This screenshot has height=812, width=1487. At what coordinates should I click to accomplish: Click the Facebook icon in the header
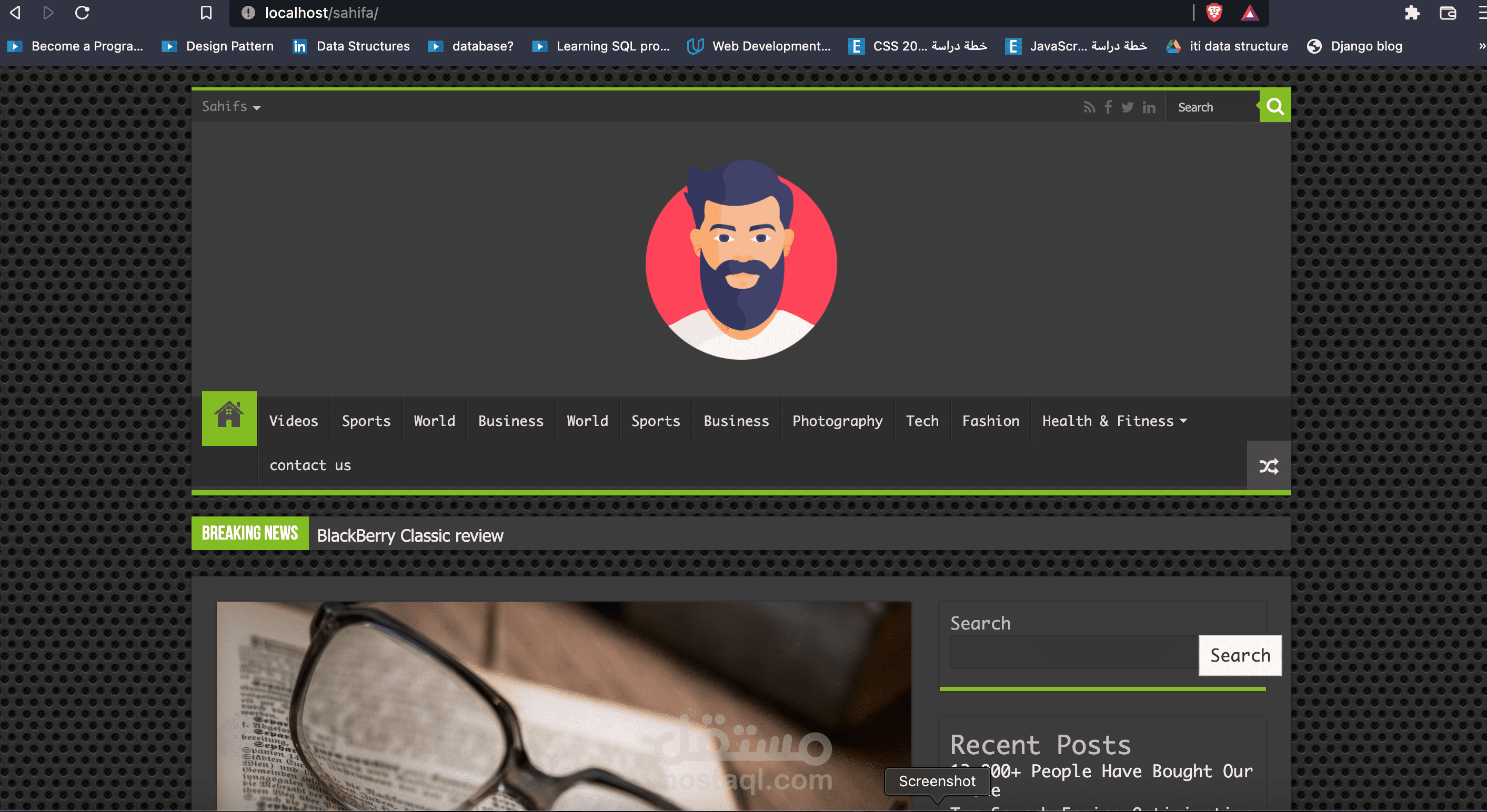click(1108, 107)
